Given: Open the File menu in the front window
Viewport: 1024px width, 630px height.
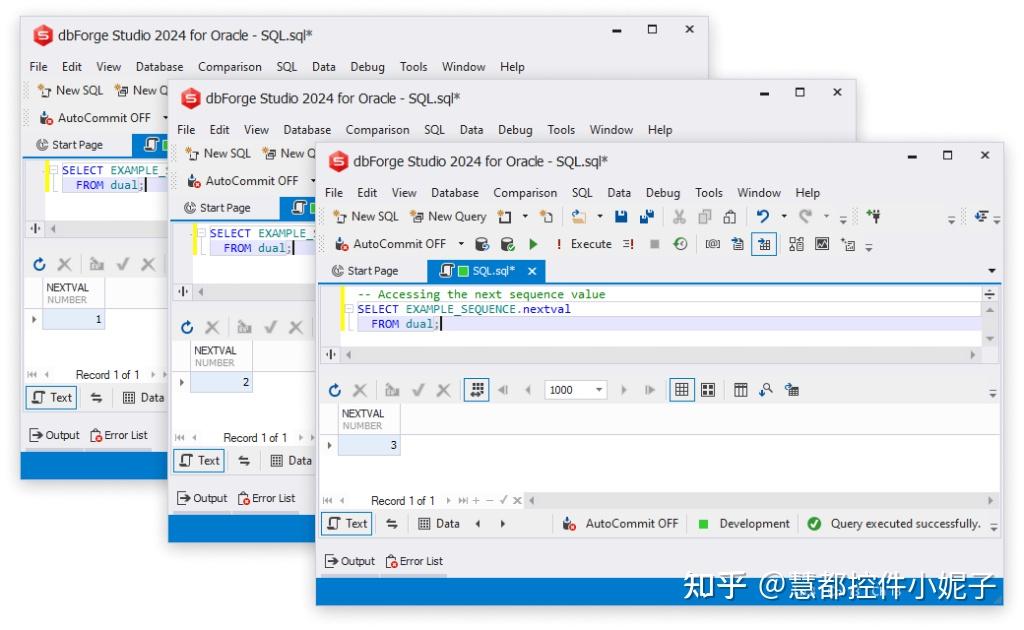Looking at the screenshot, I should pos(334,193).
